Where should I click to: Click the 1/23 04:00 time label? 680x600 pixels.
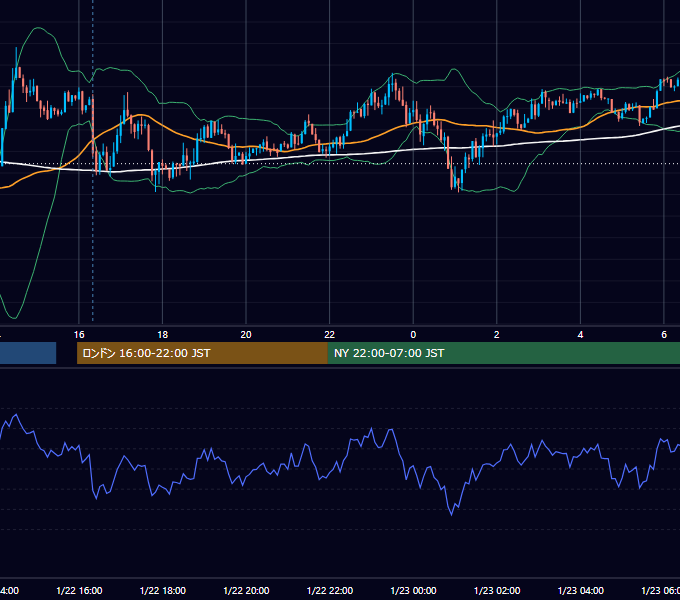(581, 590)
